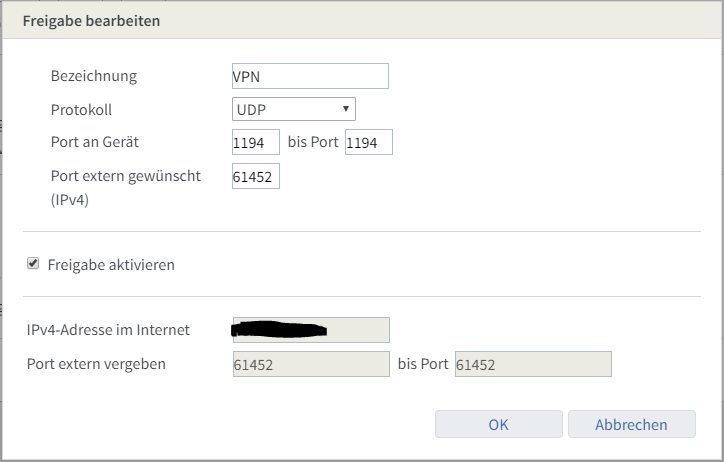
Task: Click the Port extern vergeben start field
Action: coord(310,364)
